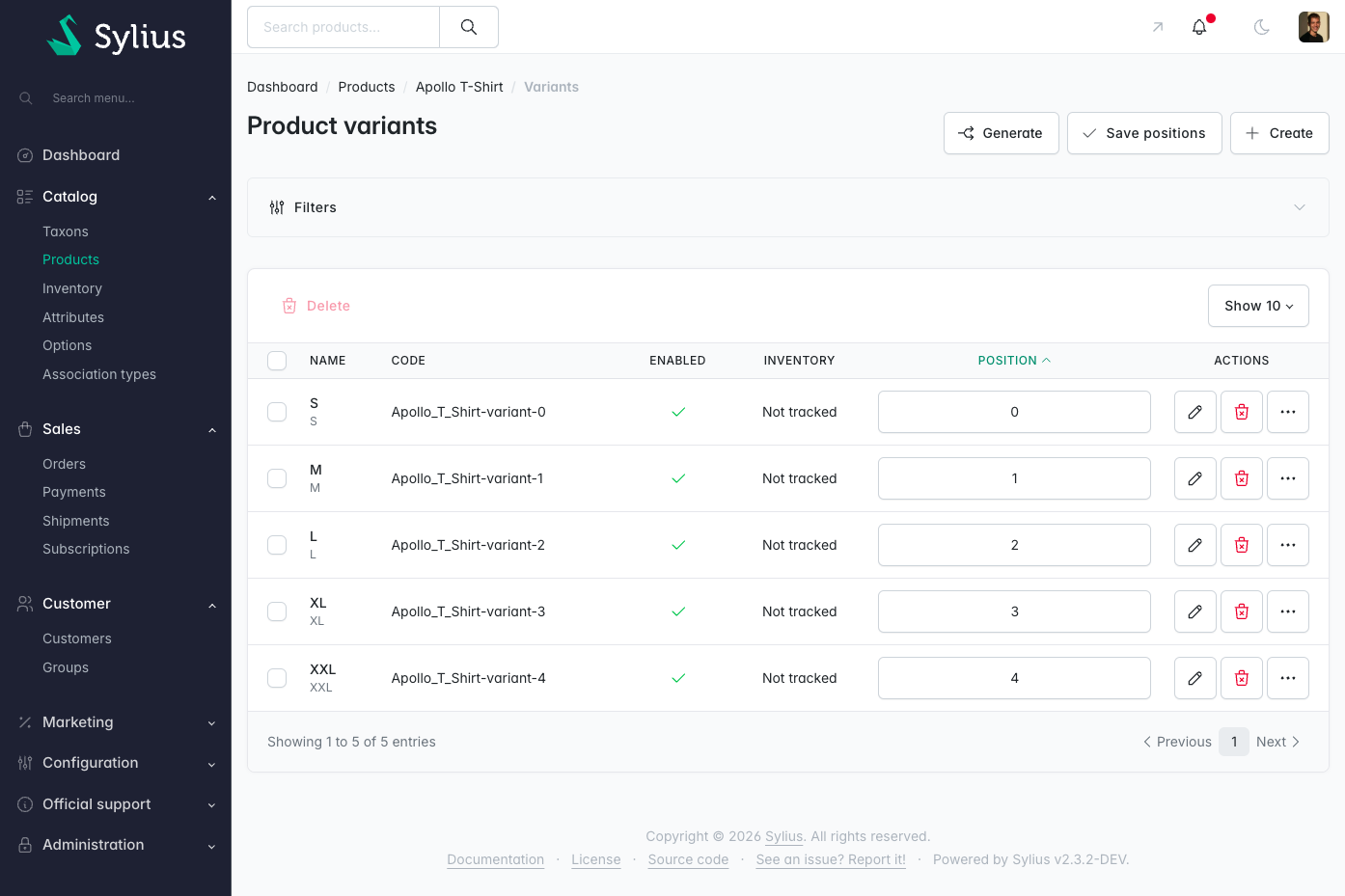Select the XXL variant checkbox
This screenshot has height=896, width=1345.
(x=277, y=678)
